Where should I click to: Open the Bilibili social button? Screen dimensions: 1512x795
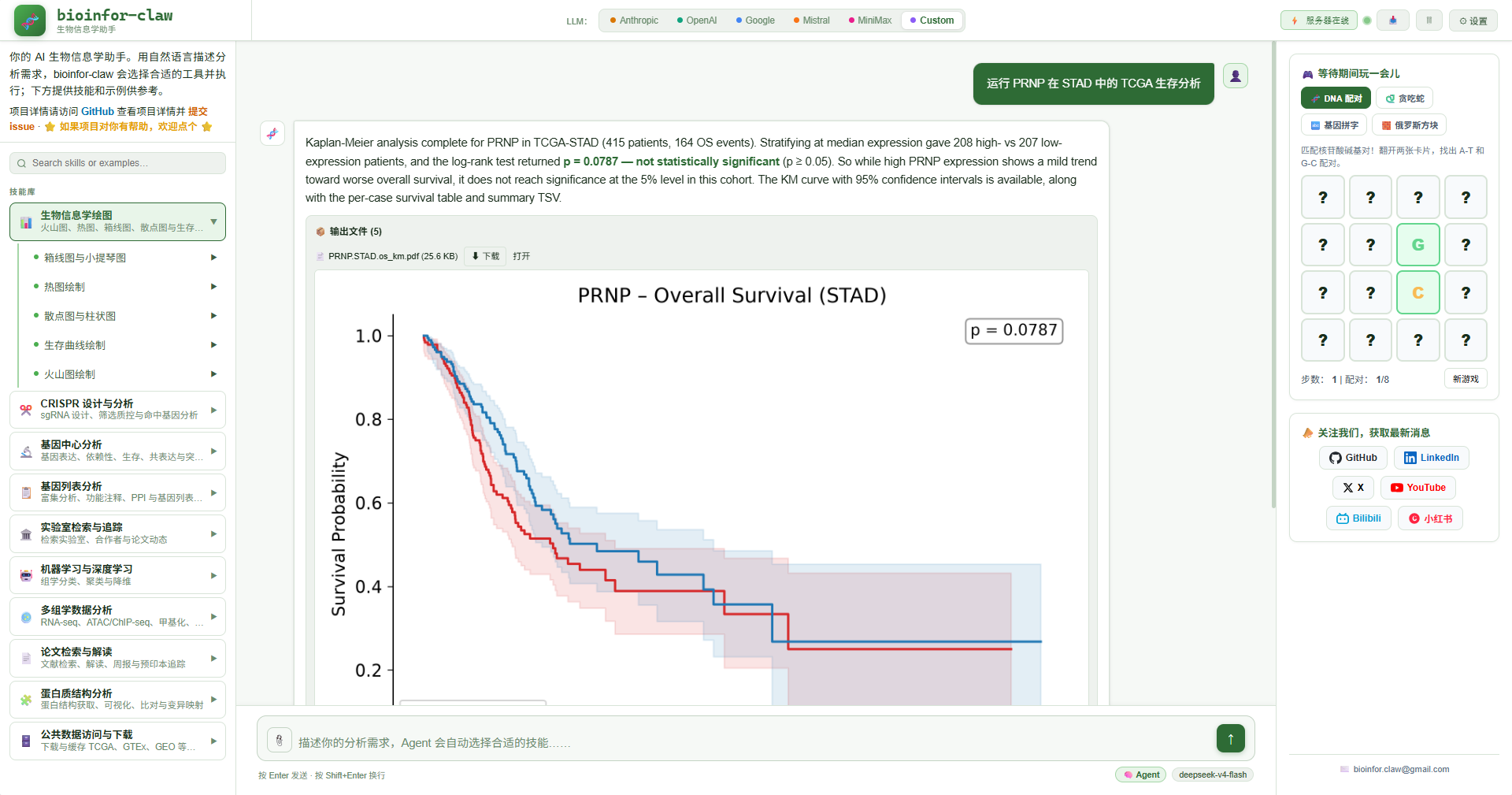(x=1359, y=518)
